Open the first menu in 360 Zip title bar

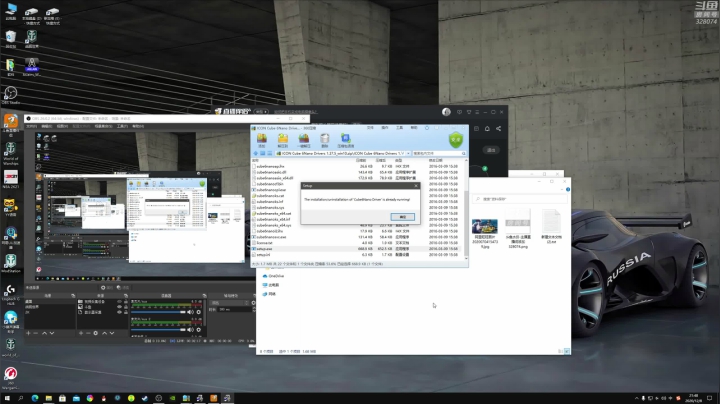click(370, 128)
